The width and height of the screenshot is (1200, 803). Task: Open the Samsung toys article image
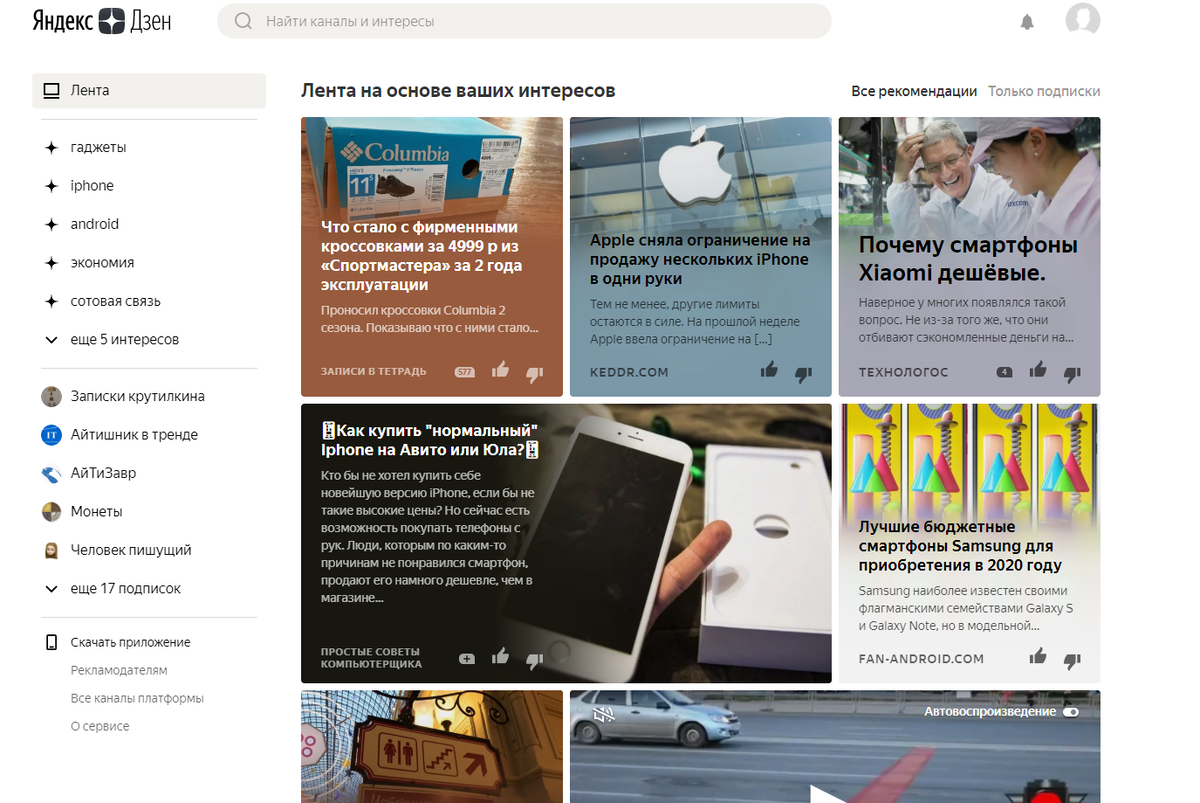coord(969,459)
